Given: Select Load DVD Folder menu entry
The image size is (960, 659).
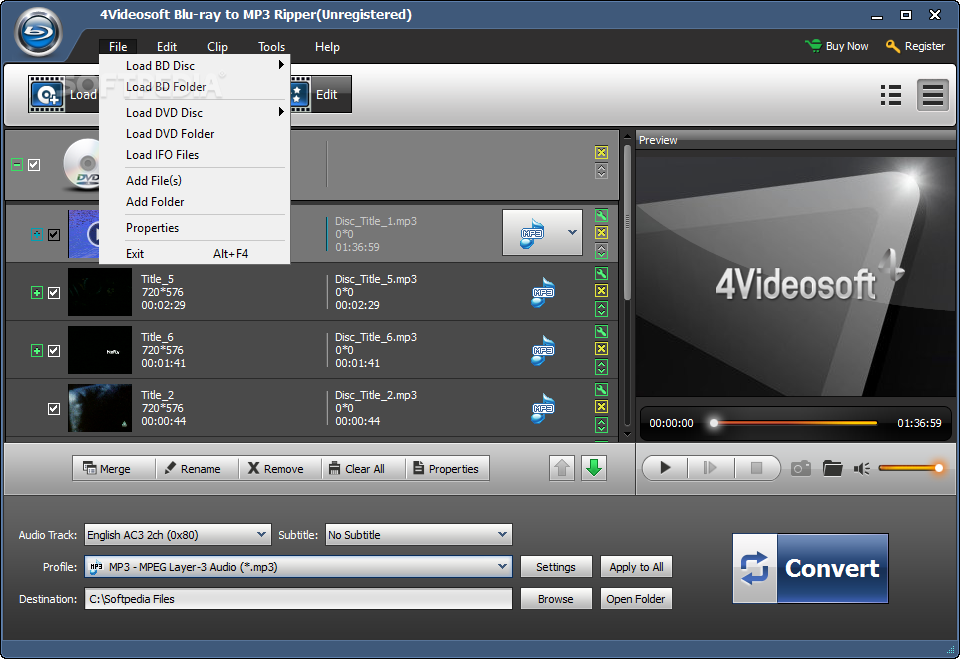Looking at the screenshot, I should (195, 134).
